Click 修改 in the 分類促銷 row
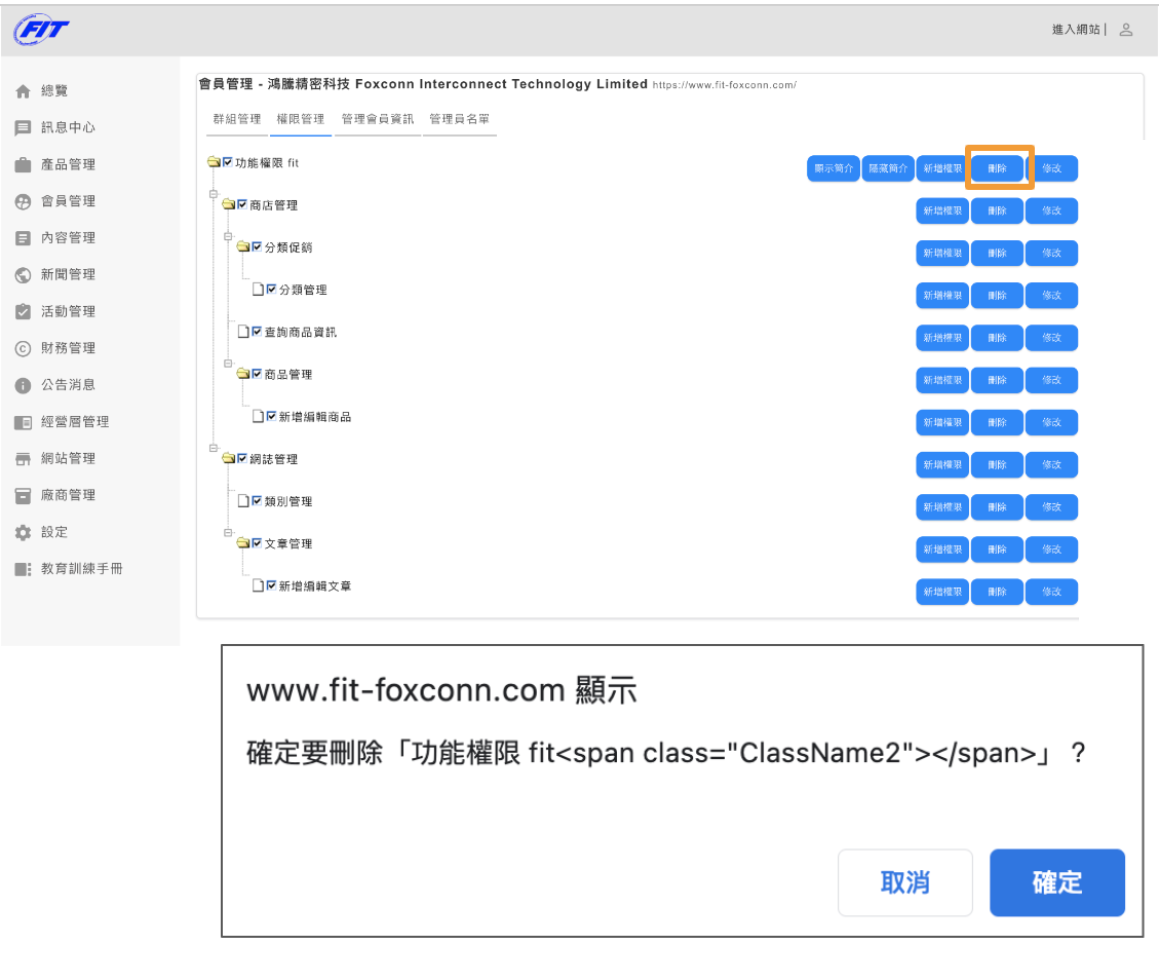Viewport: 1160px width, 956px height. coord(1051,253)
